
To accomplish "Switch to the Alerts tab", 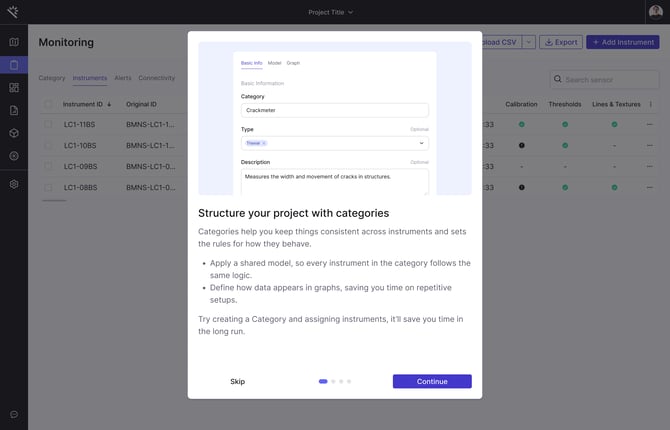I will (123, 78).
